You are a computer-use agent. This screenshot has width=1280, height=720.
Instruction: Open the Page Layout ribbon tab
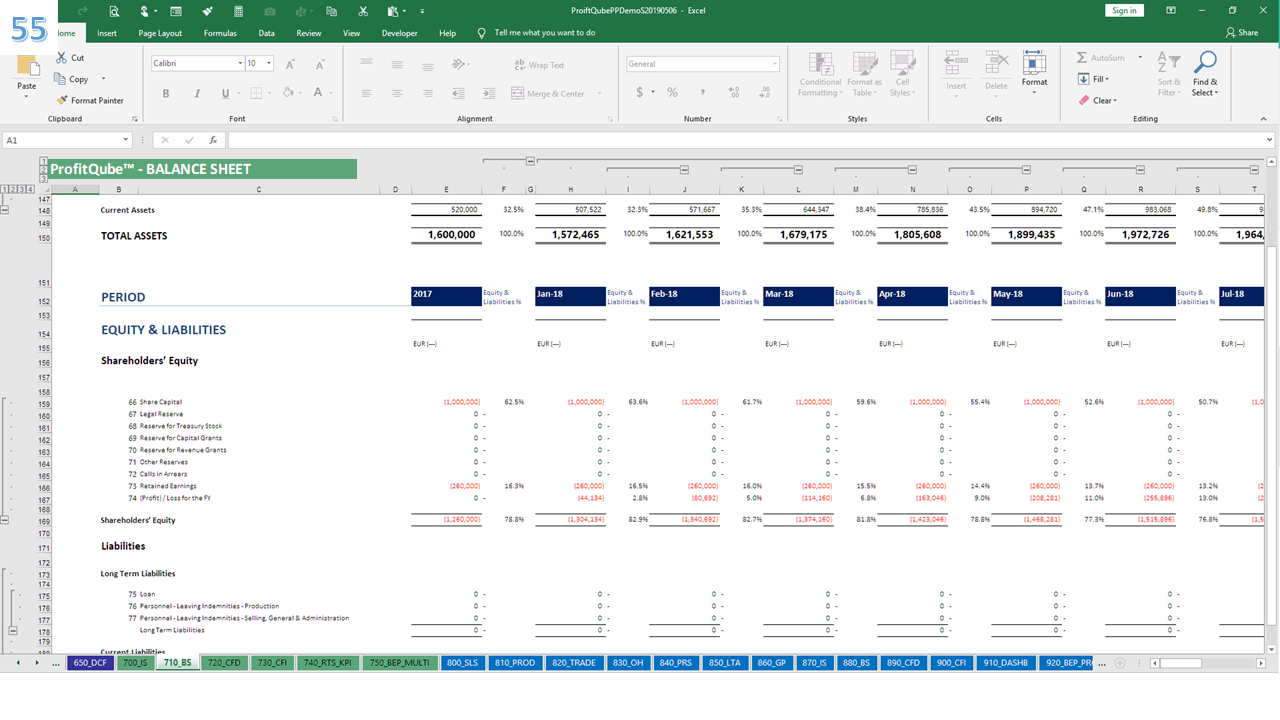coord(160,33)
